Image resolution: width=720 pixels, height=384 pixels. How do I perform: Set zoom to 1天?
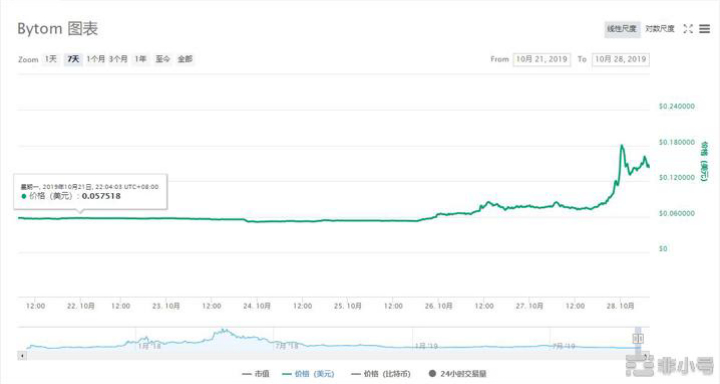click(51, 59)
